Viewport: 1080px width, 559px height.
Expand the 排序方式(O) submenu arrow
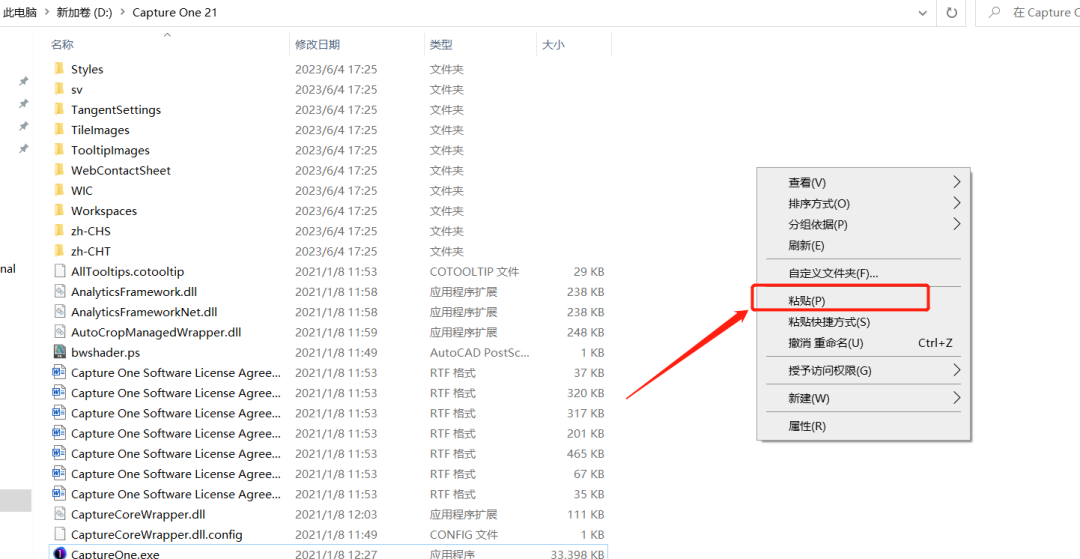point(957,203)
